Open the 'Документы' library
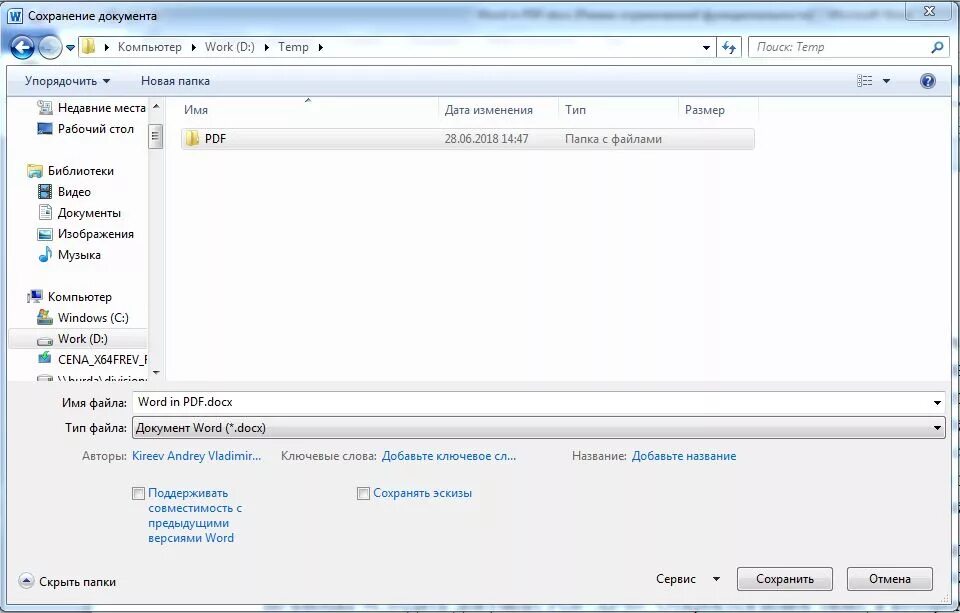The width and height of the screenshot is (960, 613). tap(79, 212)
